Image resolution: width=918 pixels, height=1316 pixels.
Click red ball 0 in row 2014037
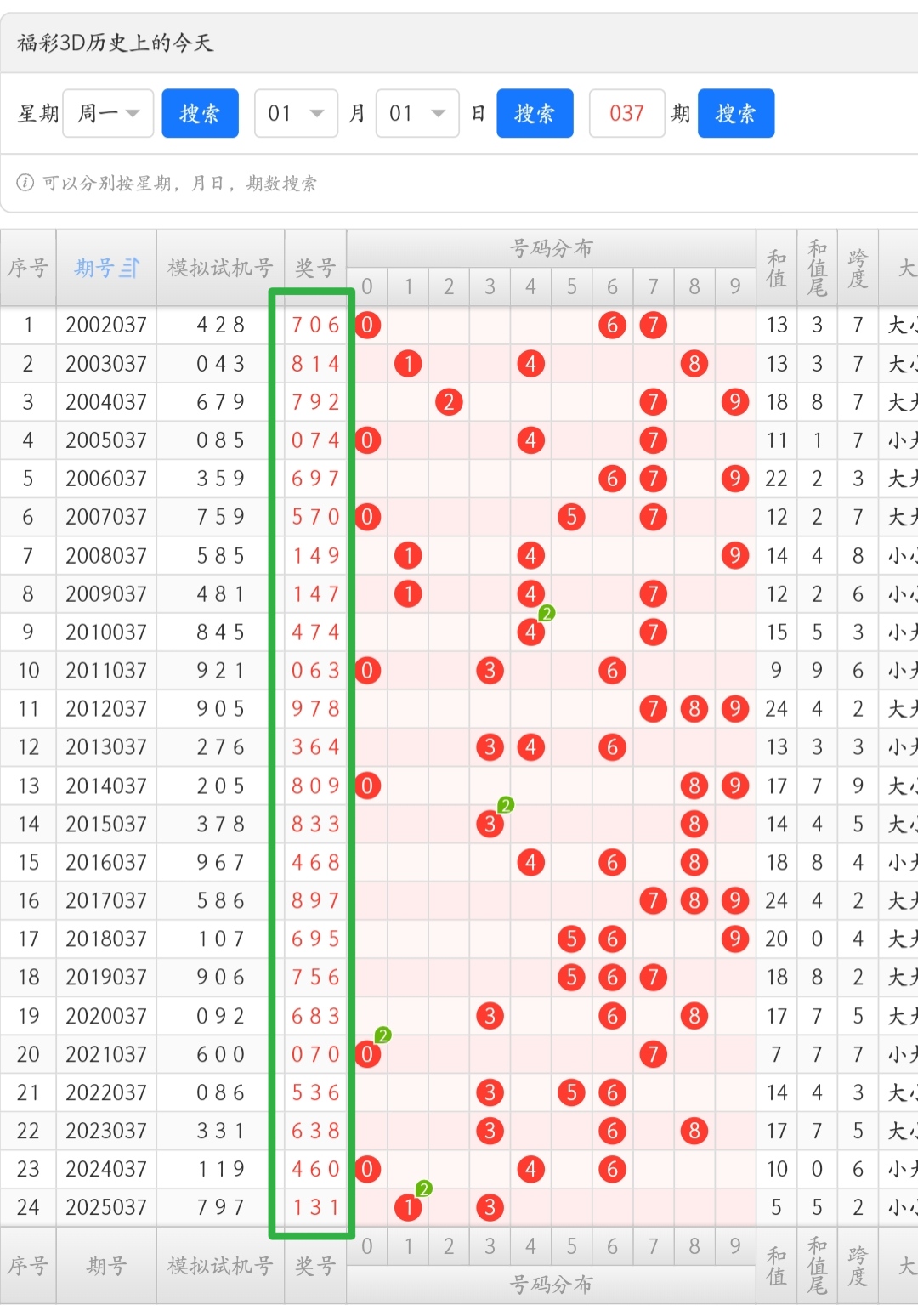(x=367, y=786)
